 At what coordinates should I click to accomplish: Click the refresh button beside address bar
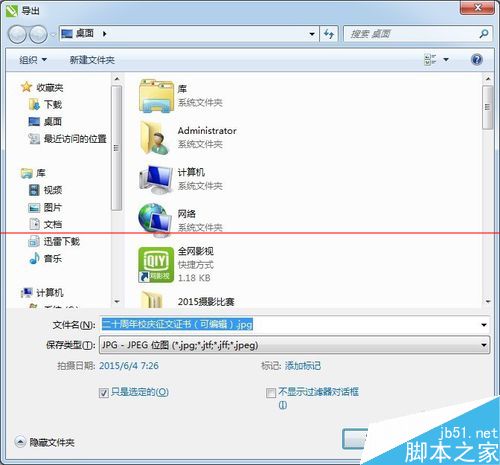tap(329, 34)
